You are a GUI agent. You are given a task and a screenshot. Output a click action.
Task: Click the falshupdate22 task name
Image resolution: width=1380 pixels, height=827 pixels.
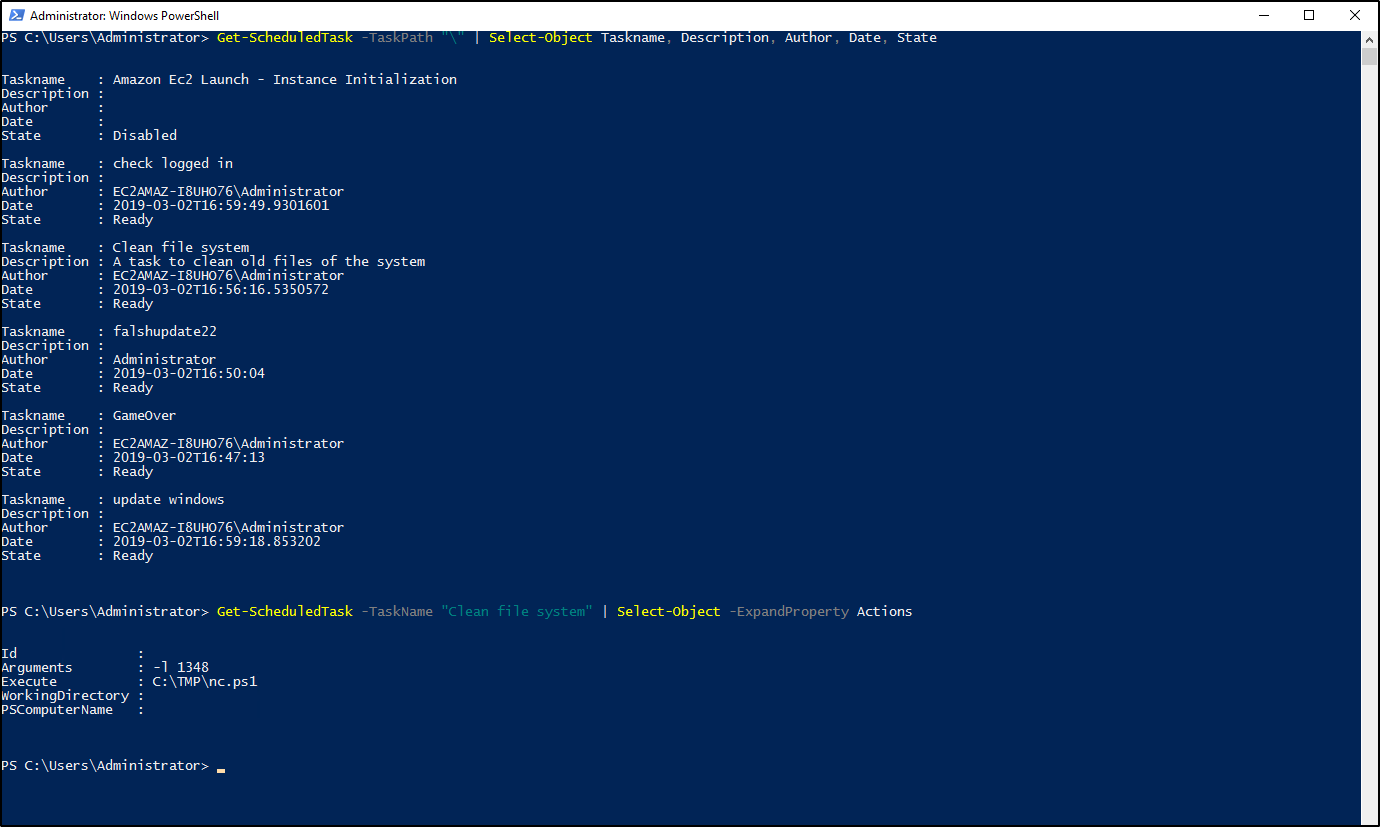pyautogui.click(x=164, y=332)
